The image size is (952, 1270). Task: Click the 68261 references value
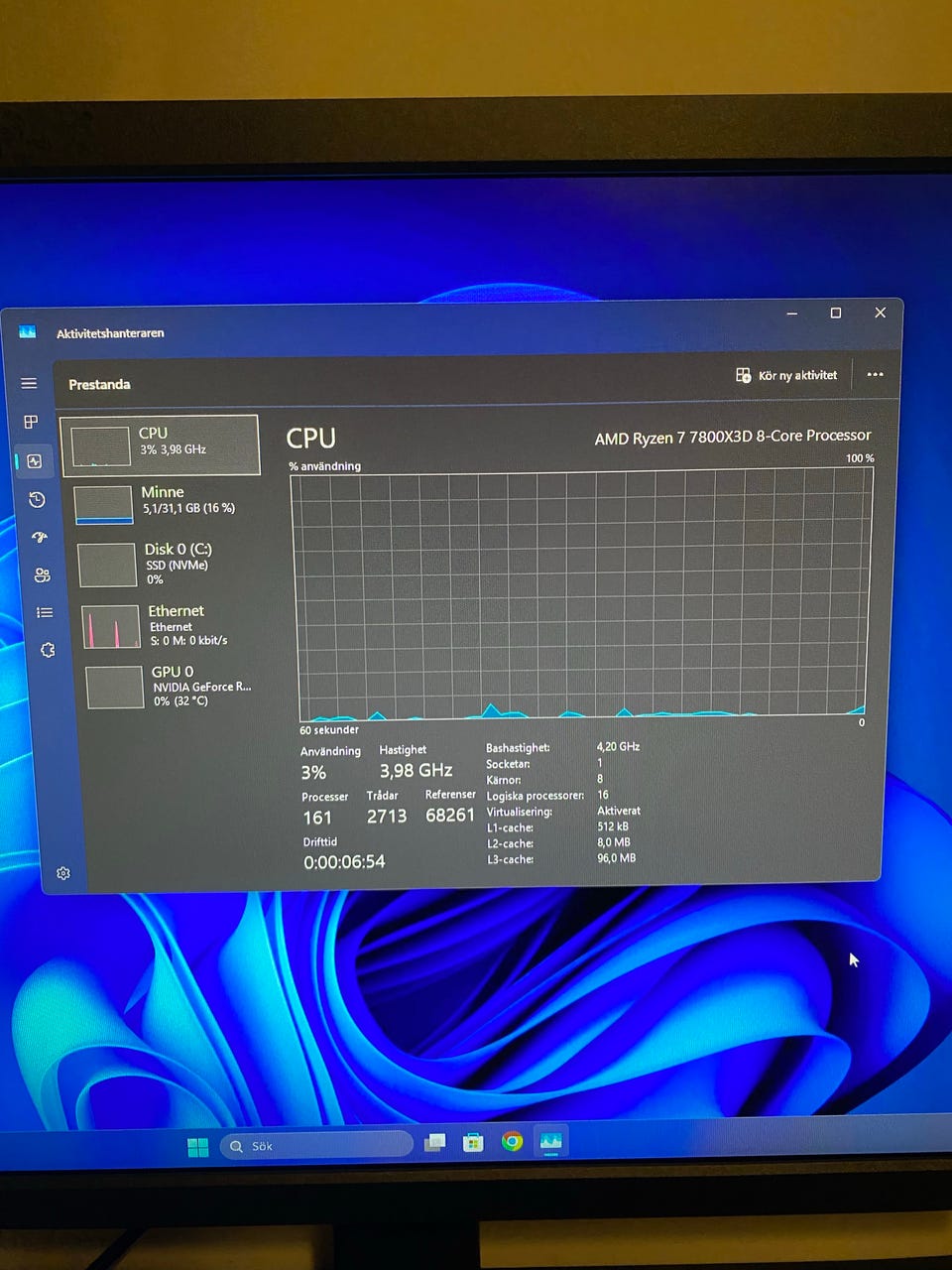[450, 815]
